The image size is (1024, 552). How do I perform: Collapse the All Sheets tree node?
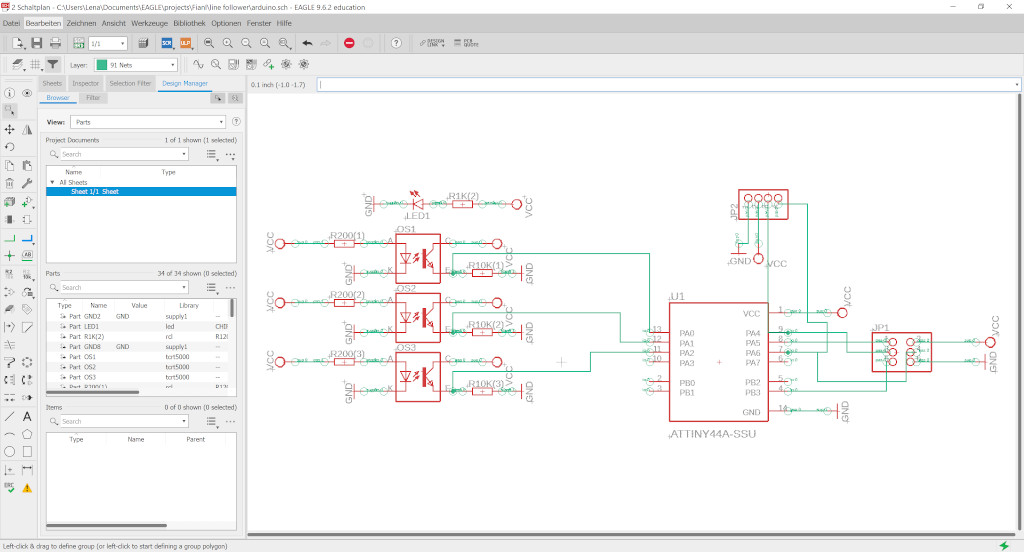pos(52,182)
